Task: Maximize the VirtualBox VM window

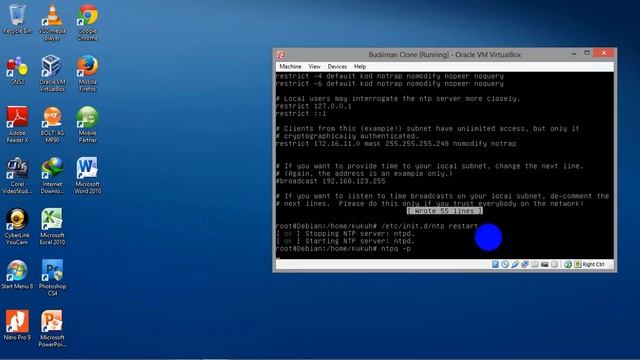Action: click(587, 53)
